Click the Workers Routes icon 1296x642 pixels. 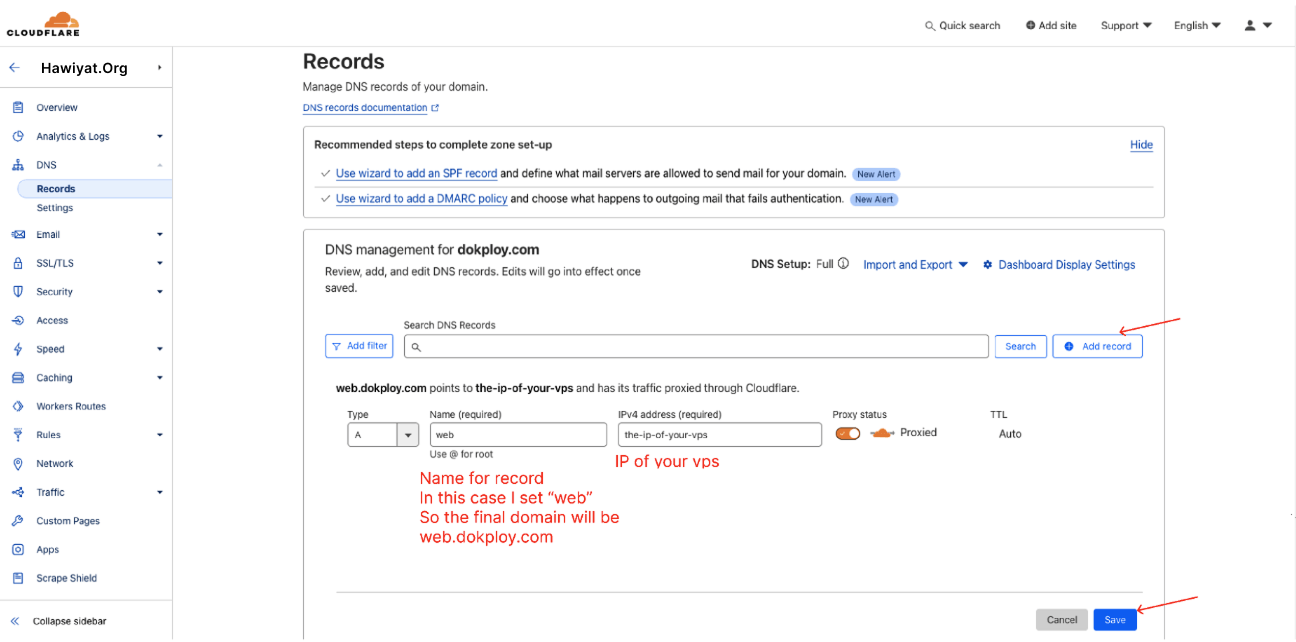click(x=18, y=406)
